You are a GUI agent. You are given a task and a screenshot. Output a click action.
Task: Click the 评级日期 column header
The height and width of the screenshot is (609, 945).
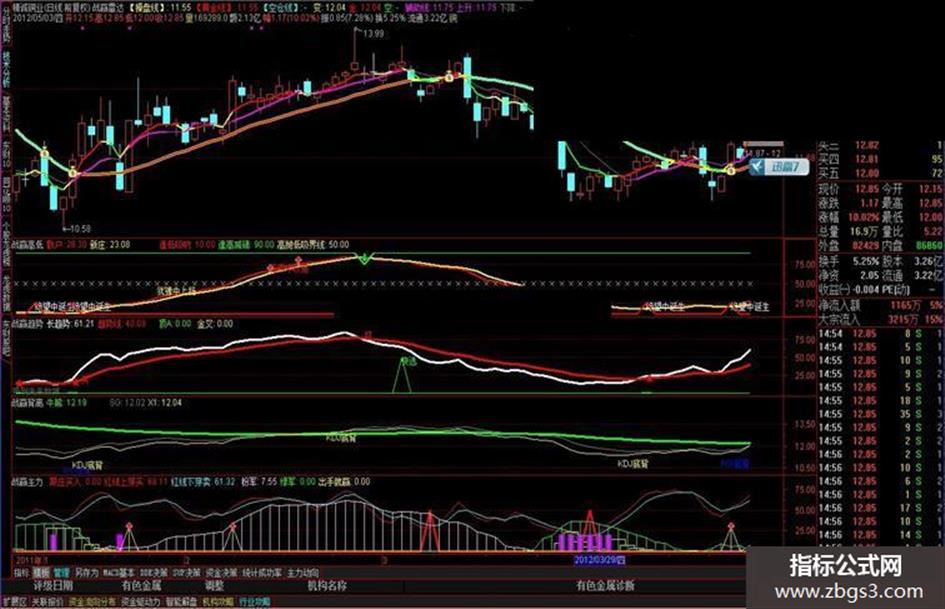coord(53,585)
